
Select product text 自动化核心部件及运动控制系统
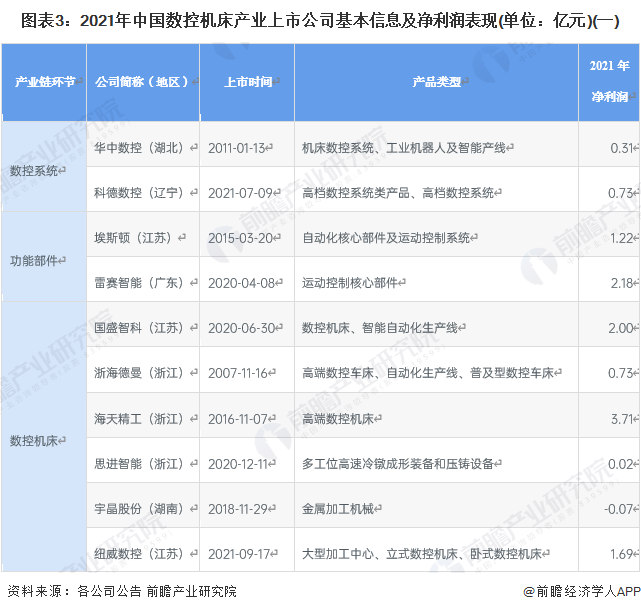point(386,238)
